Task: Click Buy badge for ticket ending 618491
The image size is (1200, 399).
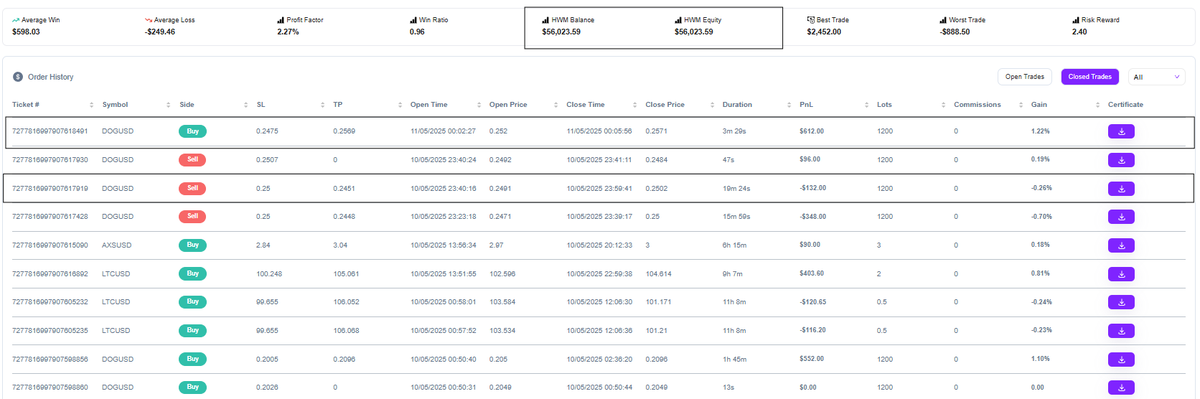Action: [x=192, y=131]
